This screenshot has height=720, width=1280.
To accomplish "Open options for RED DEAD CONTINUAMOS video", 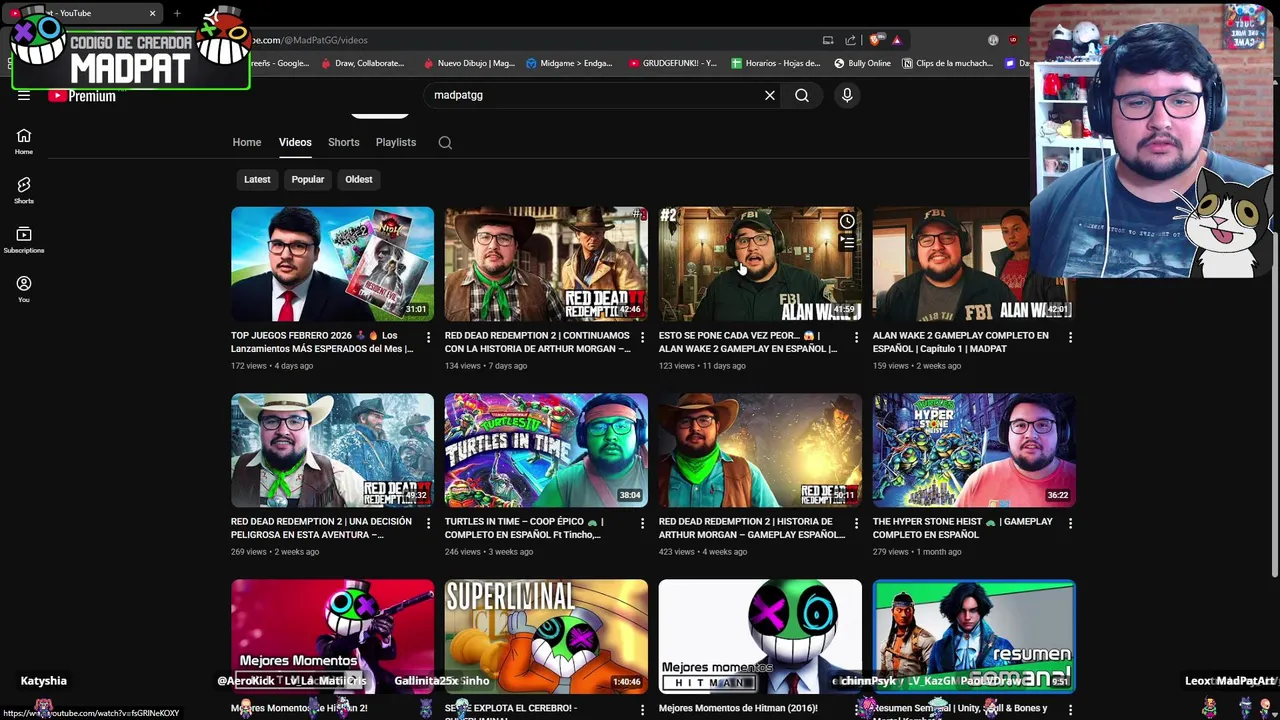I will [x=642, y=337].
